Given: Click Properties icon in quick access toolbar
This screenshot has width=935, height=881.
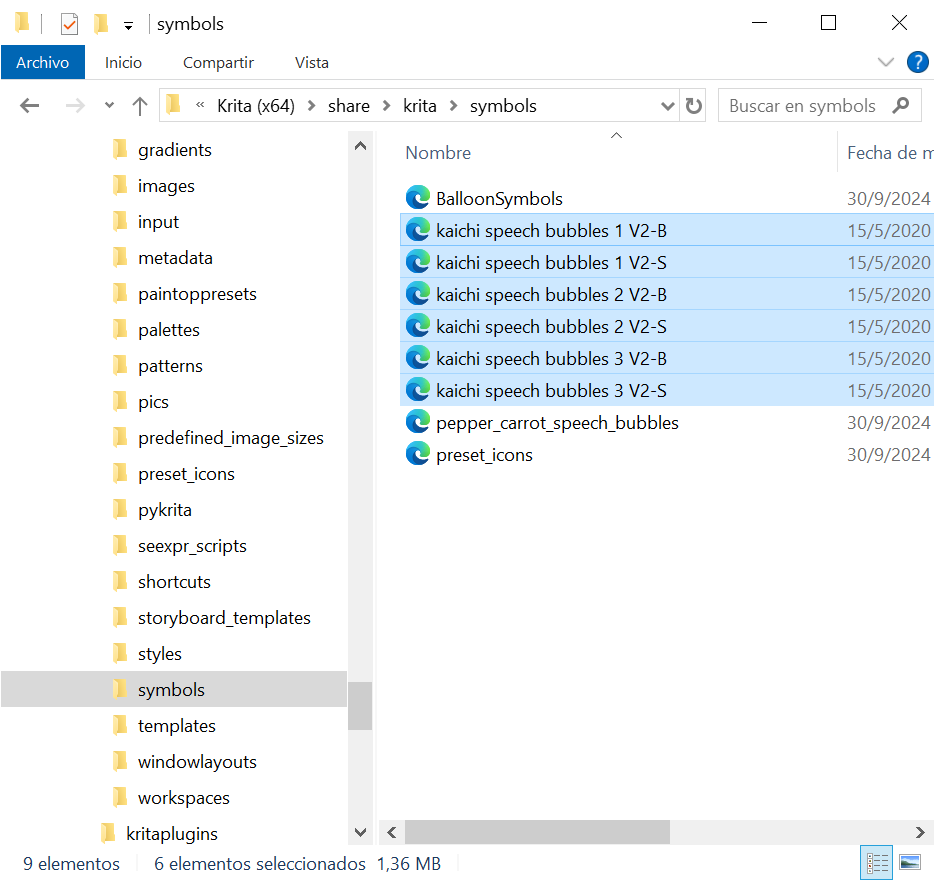Looking at the screenshot, I should [x=69, y=24].
